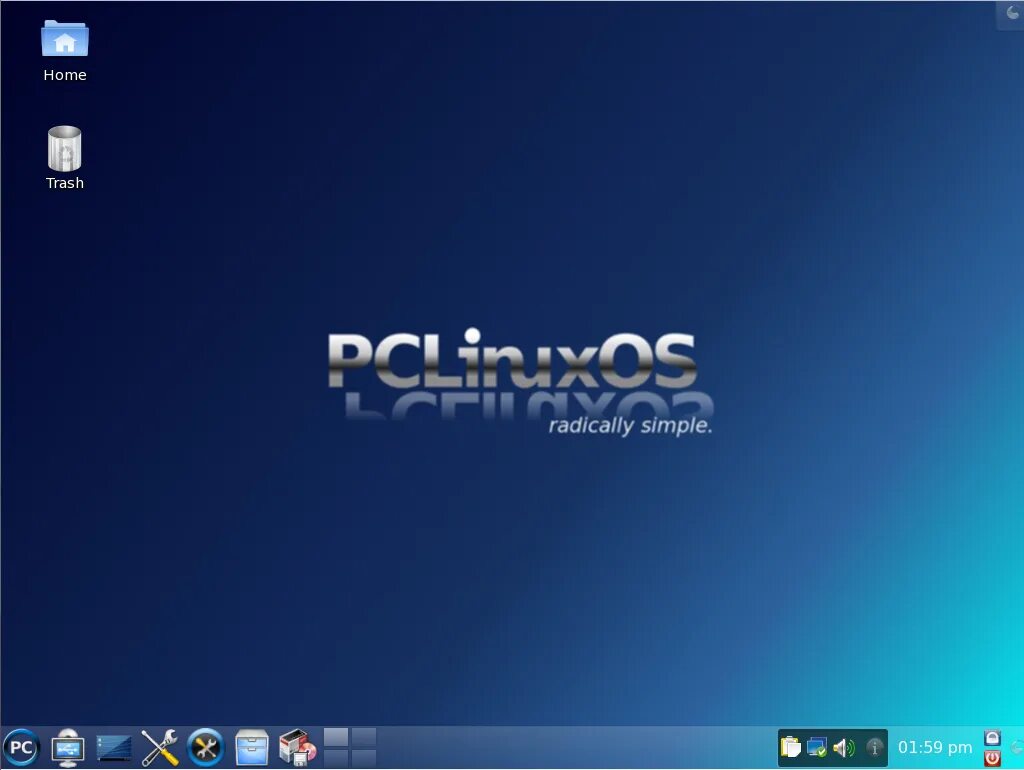
Task: Switch to the top-left virtual desktop
Action: coord(336,737)
